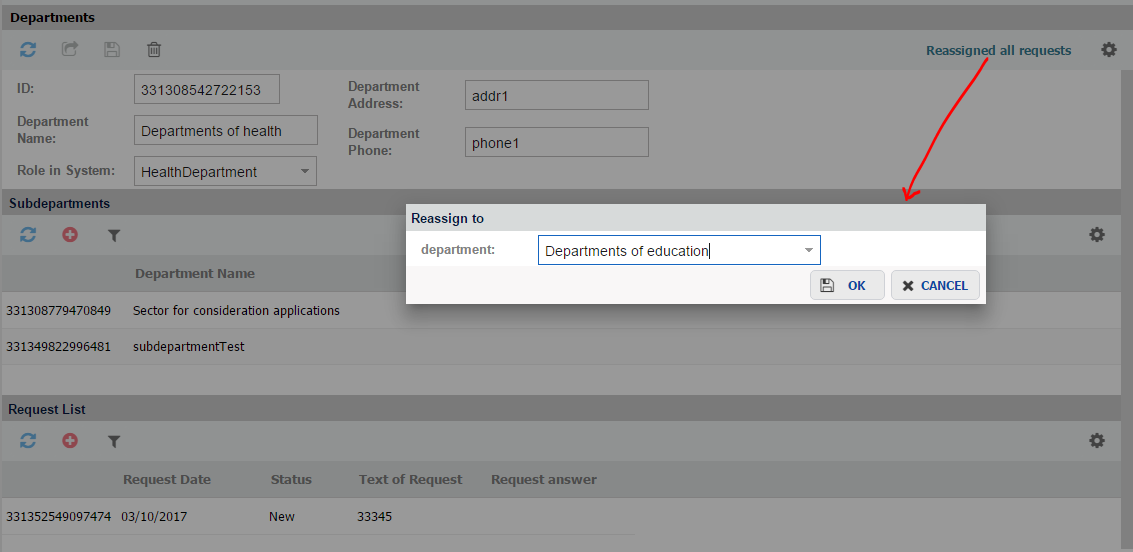Screen dimensions: 1133x552
Task: Filter the Subdepartments list
Action: (114, 235)
